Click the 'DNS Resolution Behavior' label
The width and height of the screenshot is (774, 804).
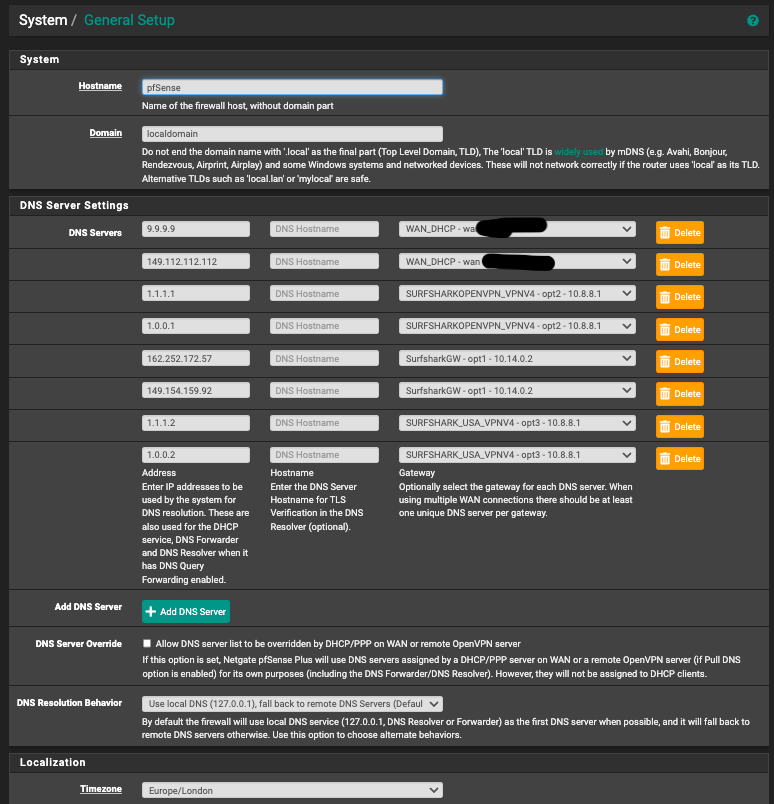tap(69, 702)
